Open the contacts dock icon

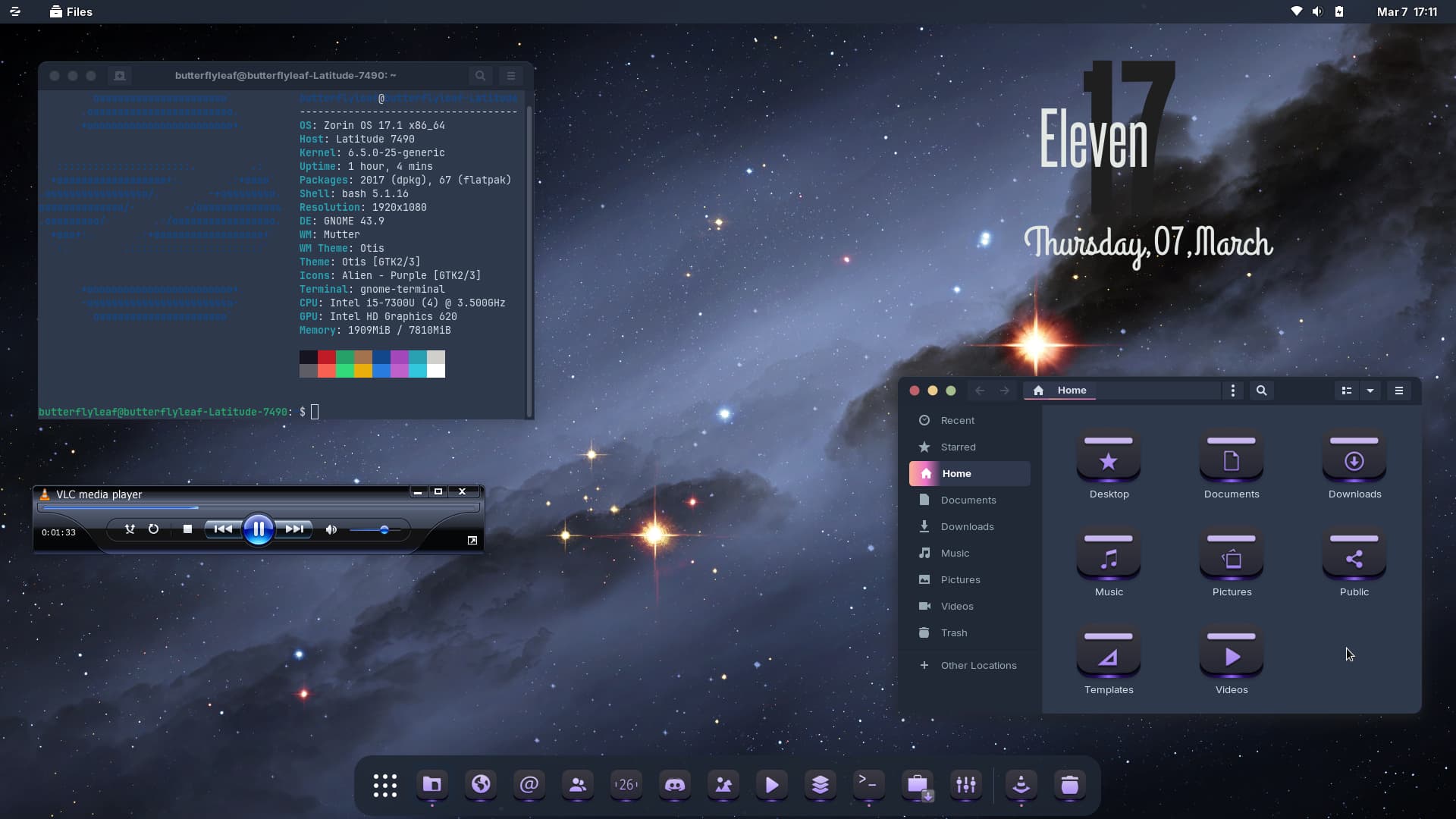click(578, 785)
